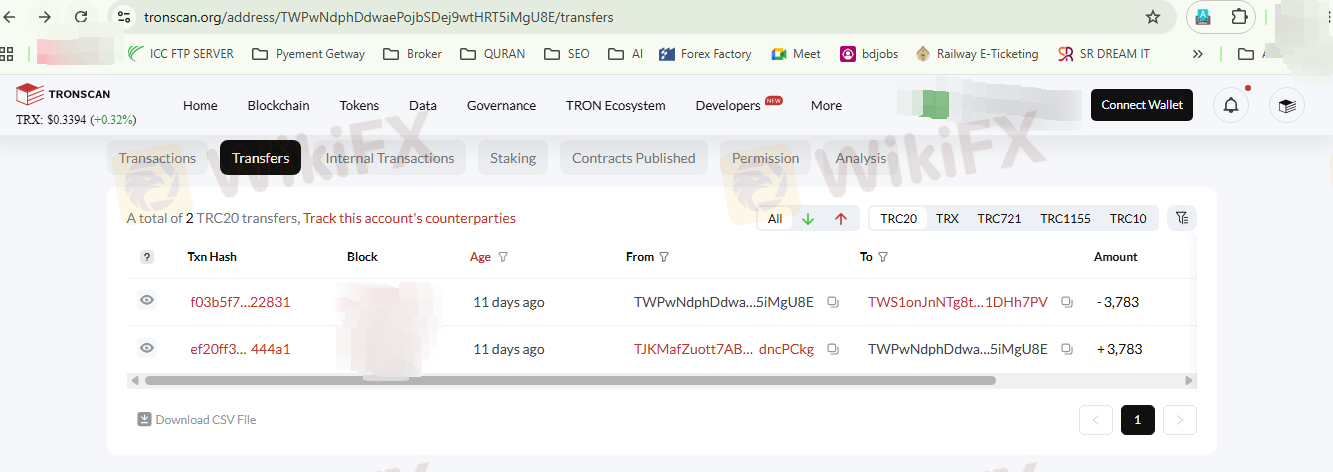This screenshot has height=472, width=1333.
Task: Toggle eye icon for txn ef20ff3...444a1
Action: coord(147,348)
